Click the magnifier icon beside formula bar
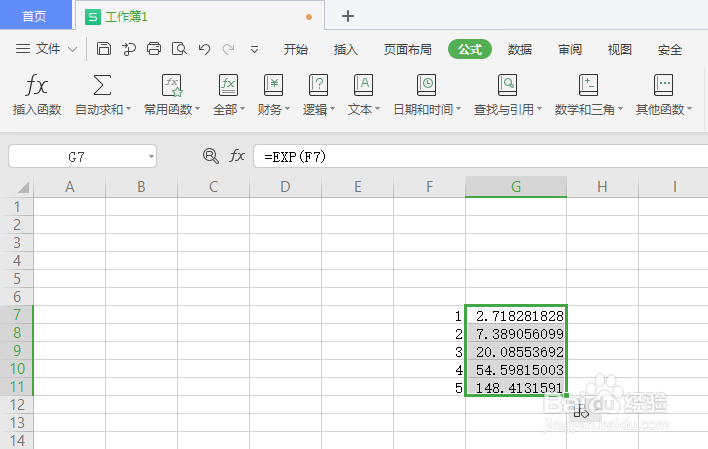Image resolution: width=708 pixels, height=449 pixels. click(x=210, y=156)
